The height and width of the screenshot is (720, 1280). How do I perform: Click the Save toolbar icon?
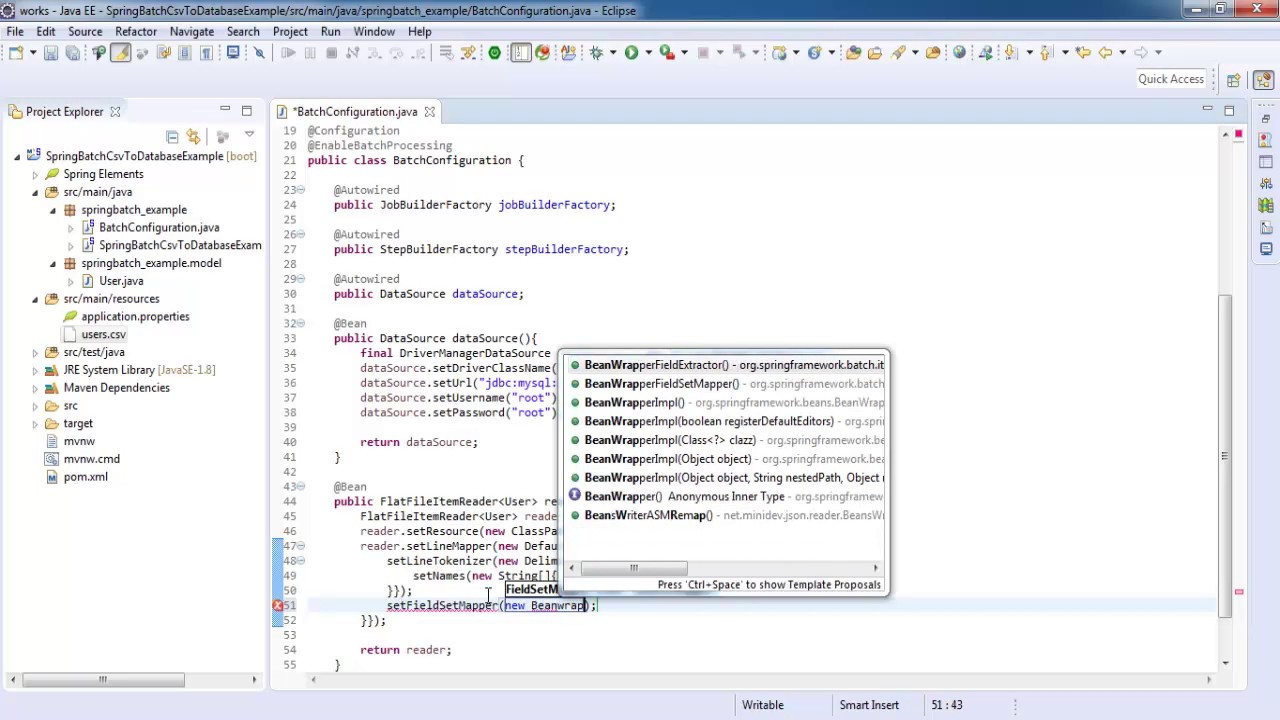click(51, 52)
